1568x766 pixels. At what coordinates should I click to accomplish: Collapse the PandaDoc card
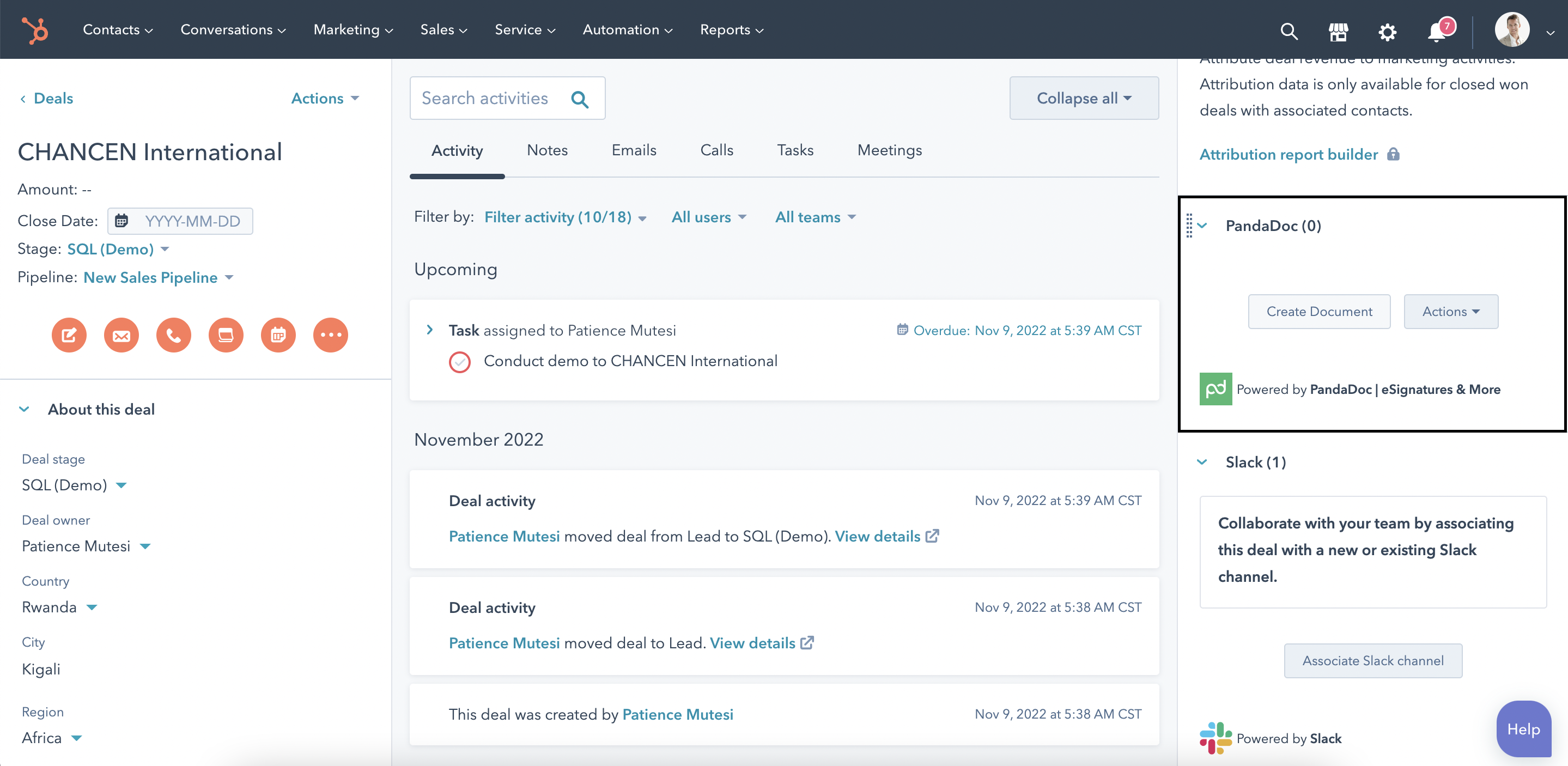pos(1202,226)
